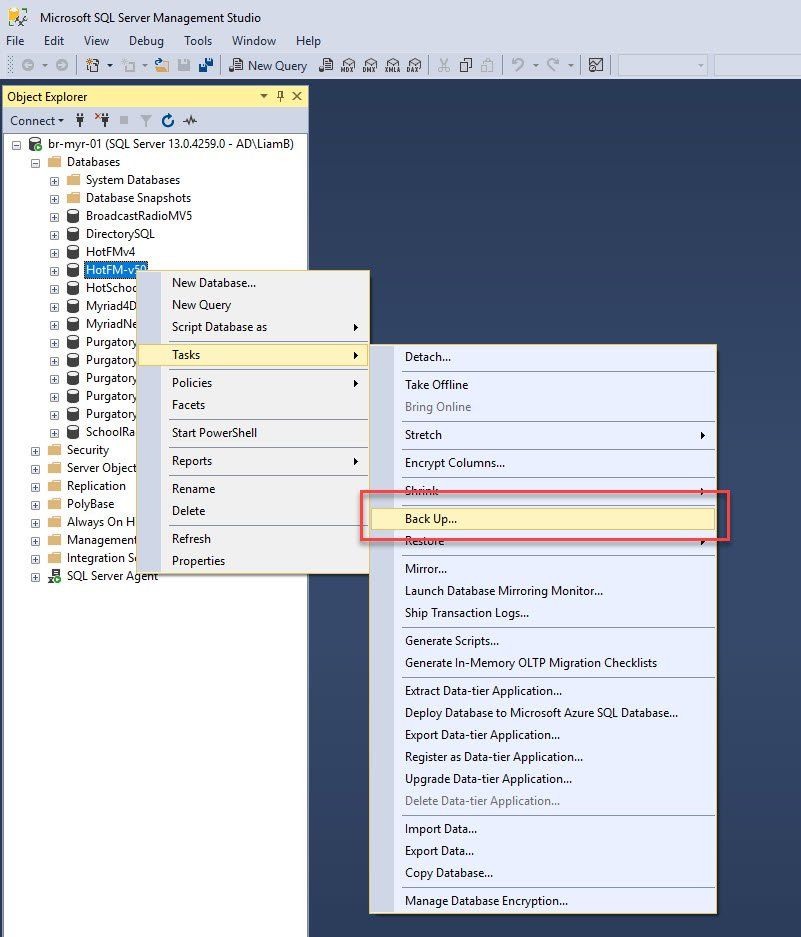Choose Properties in context menu
Screen dimensions: 801x937
253,561
